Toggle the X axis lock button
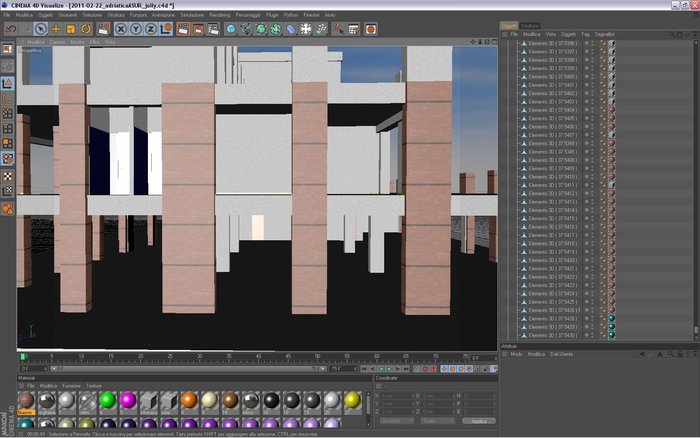Viewport: 700px width, 438px height. [121, 29]
